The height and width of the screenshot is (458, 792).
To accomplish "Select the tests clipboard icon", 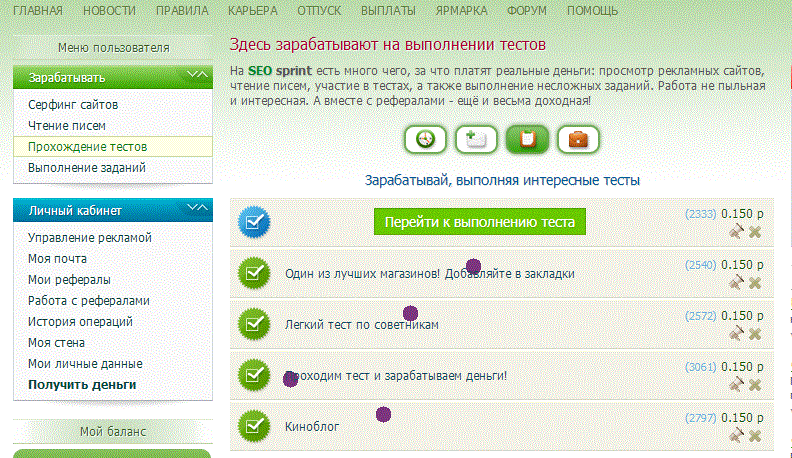I will pos(527,139).
